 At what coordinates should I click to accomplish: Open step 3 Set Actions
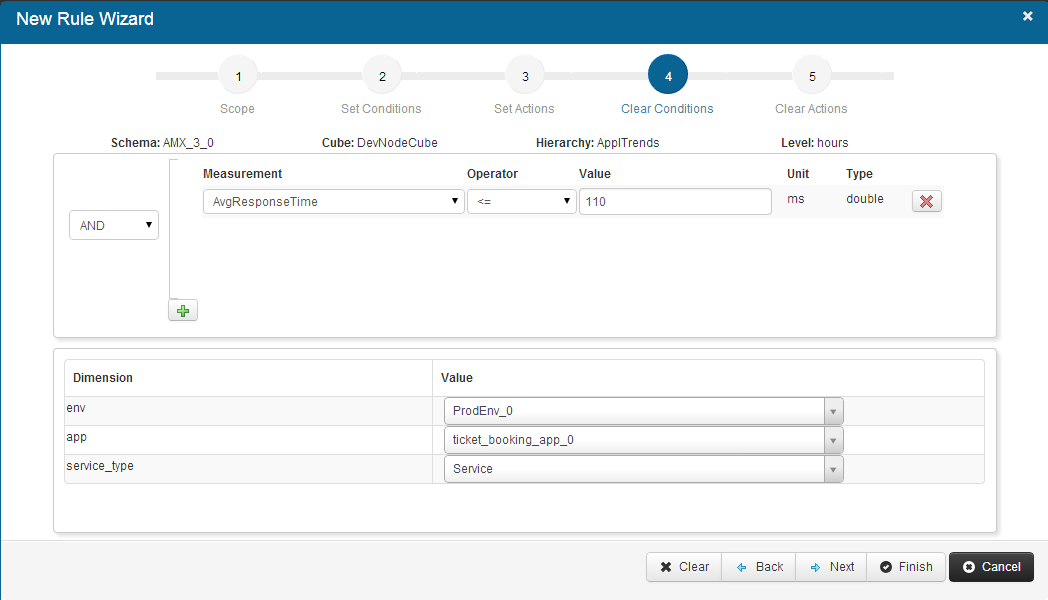(525, 76)
